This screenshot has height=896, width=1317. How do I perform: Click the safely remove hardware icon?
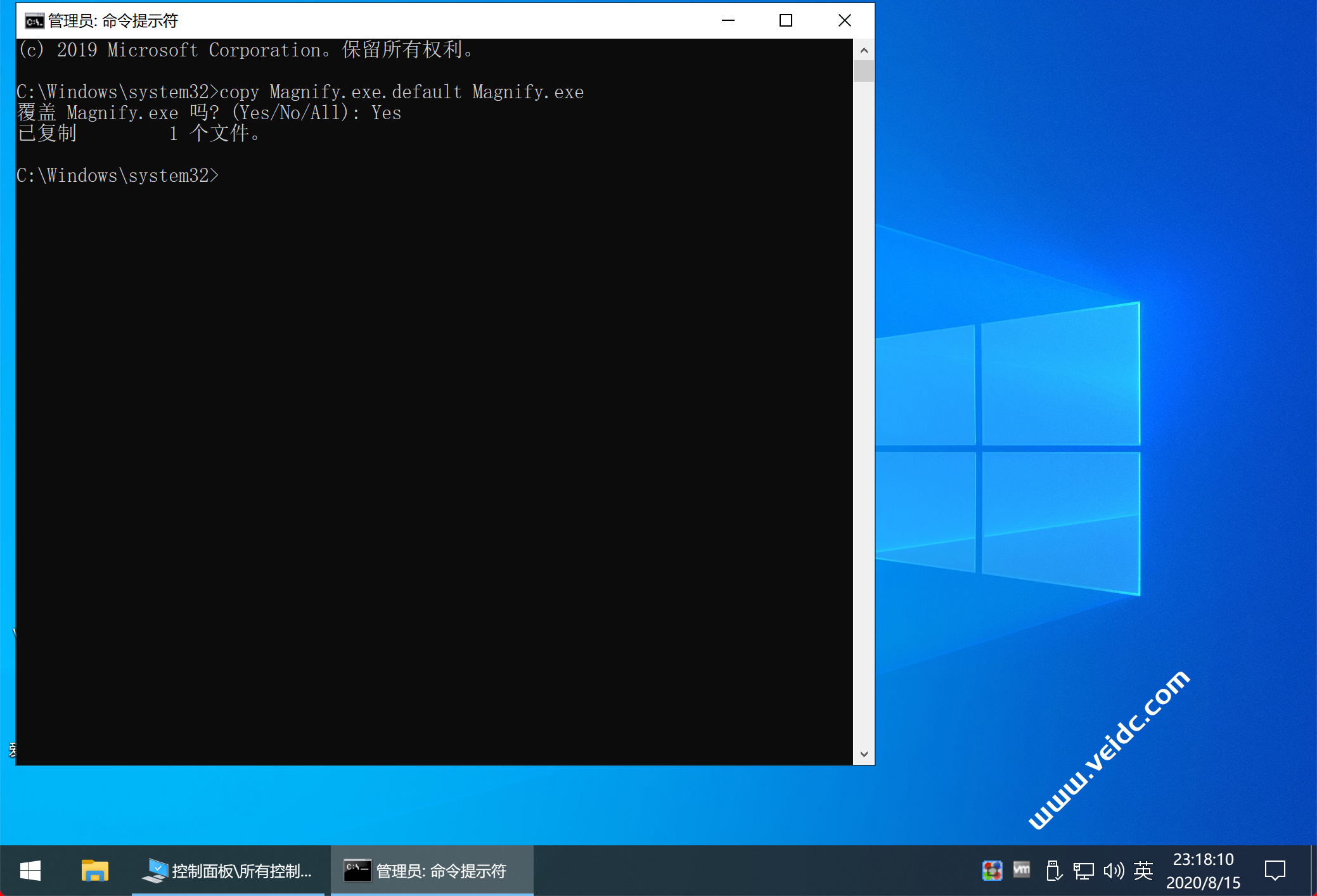click(1053, 871)
